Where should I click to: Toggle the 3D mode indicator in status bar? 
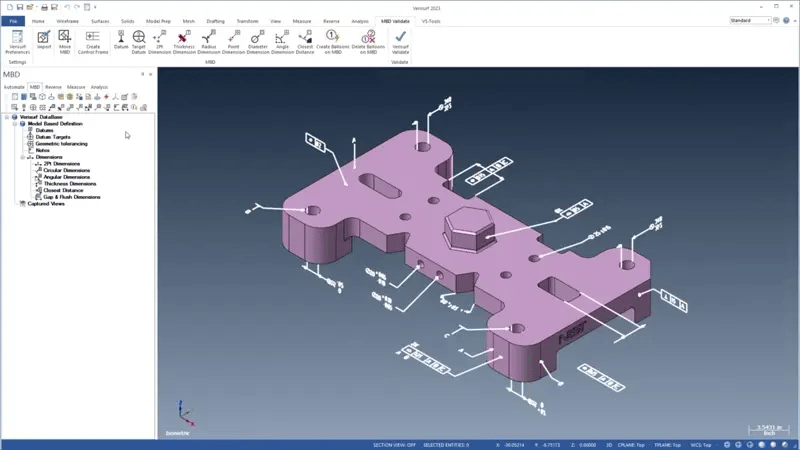[x=608, y=444]
